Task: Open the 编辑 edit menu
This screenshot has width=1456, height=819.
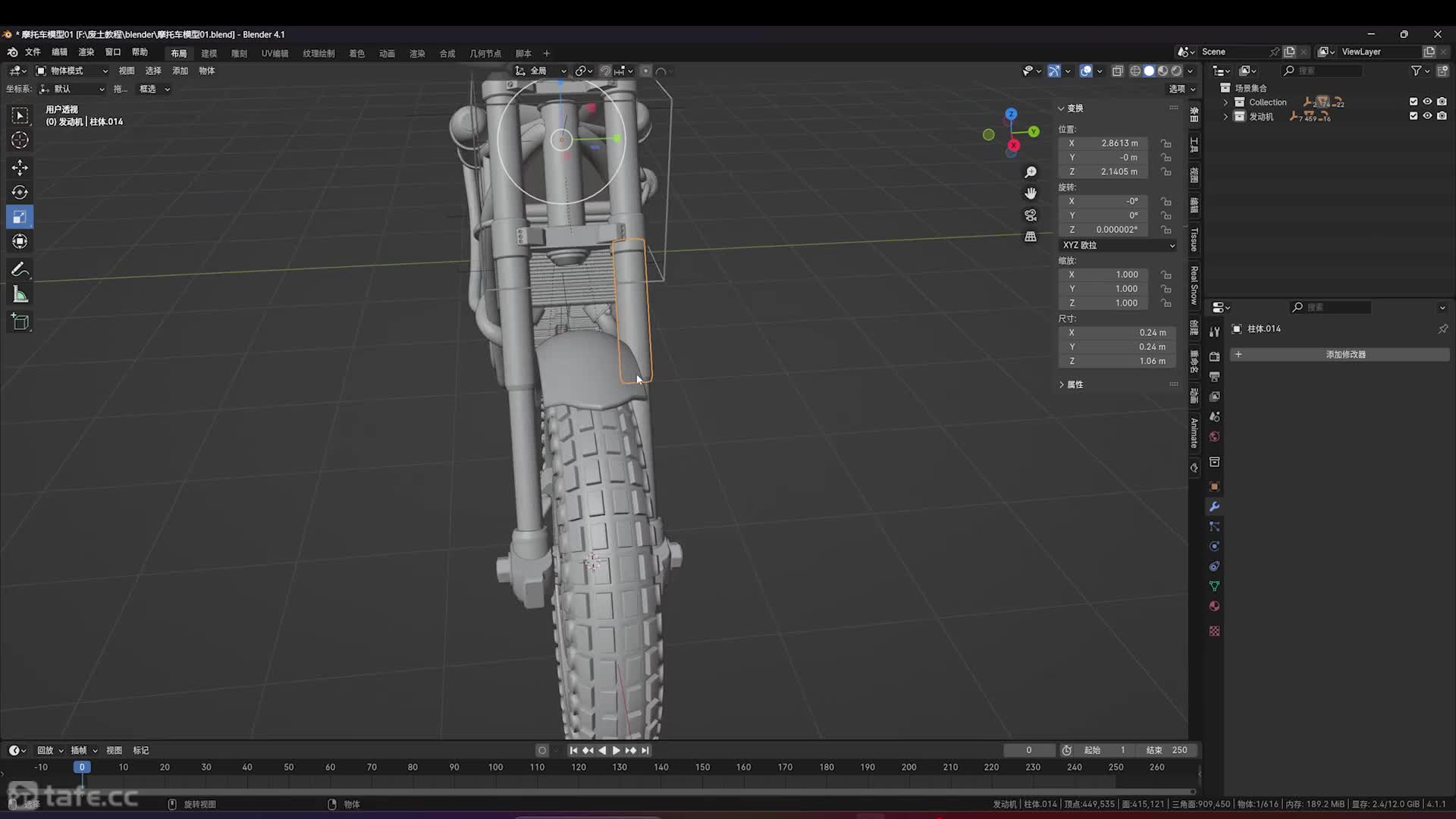Action: [x=60, y=52]
